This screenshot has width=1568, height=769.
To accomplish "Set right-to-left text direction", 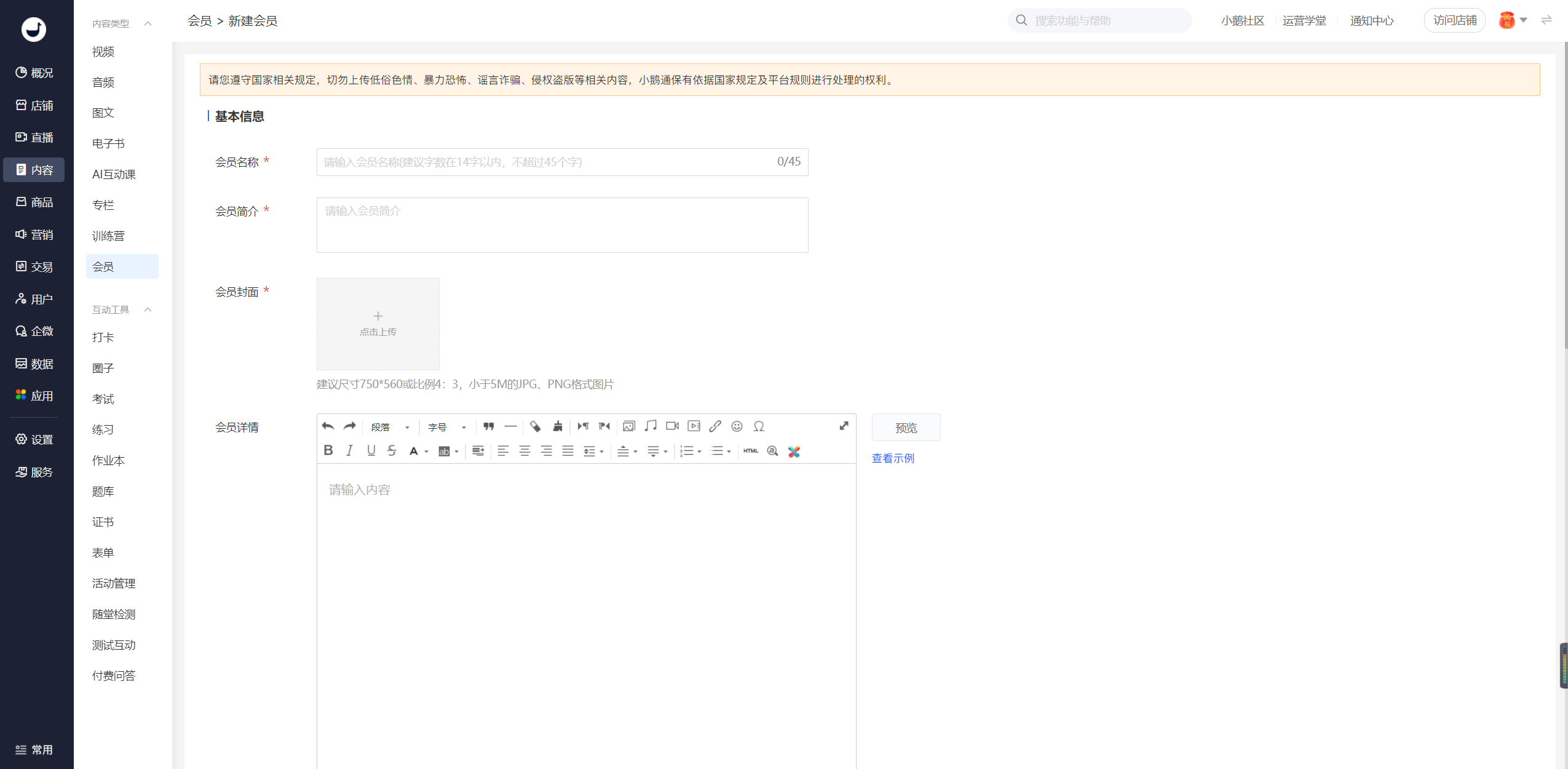I will (x=604, y=426).
